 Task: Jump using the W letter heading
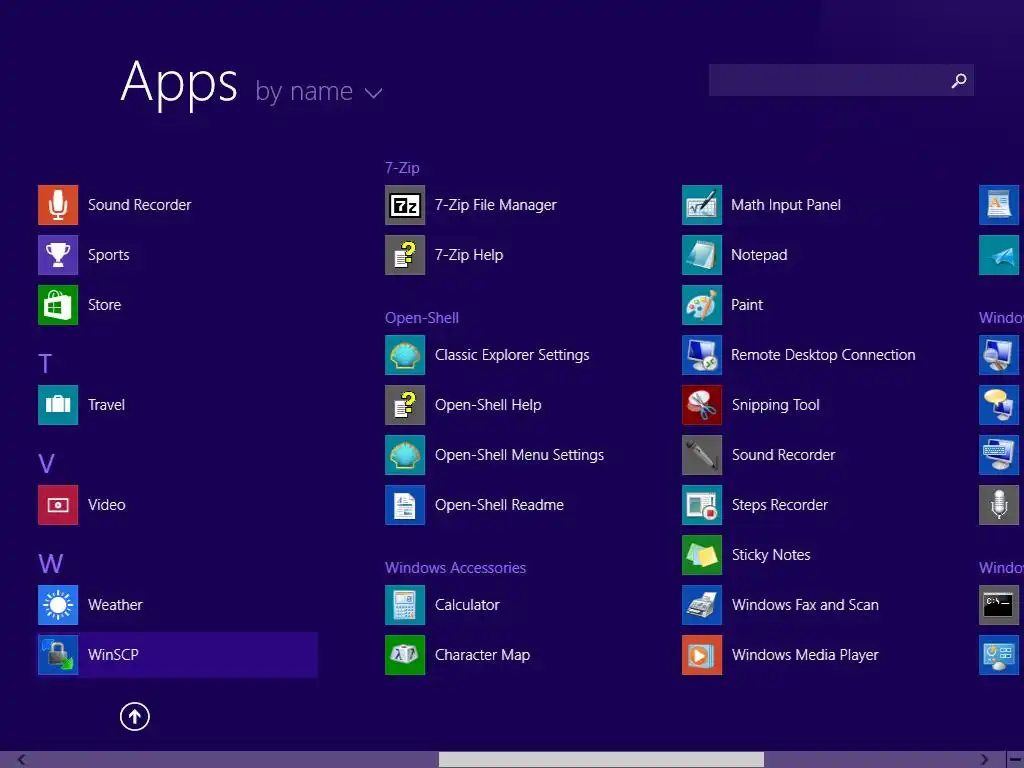pyautogui.click(x=50, y=564)
